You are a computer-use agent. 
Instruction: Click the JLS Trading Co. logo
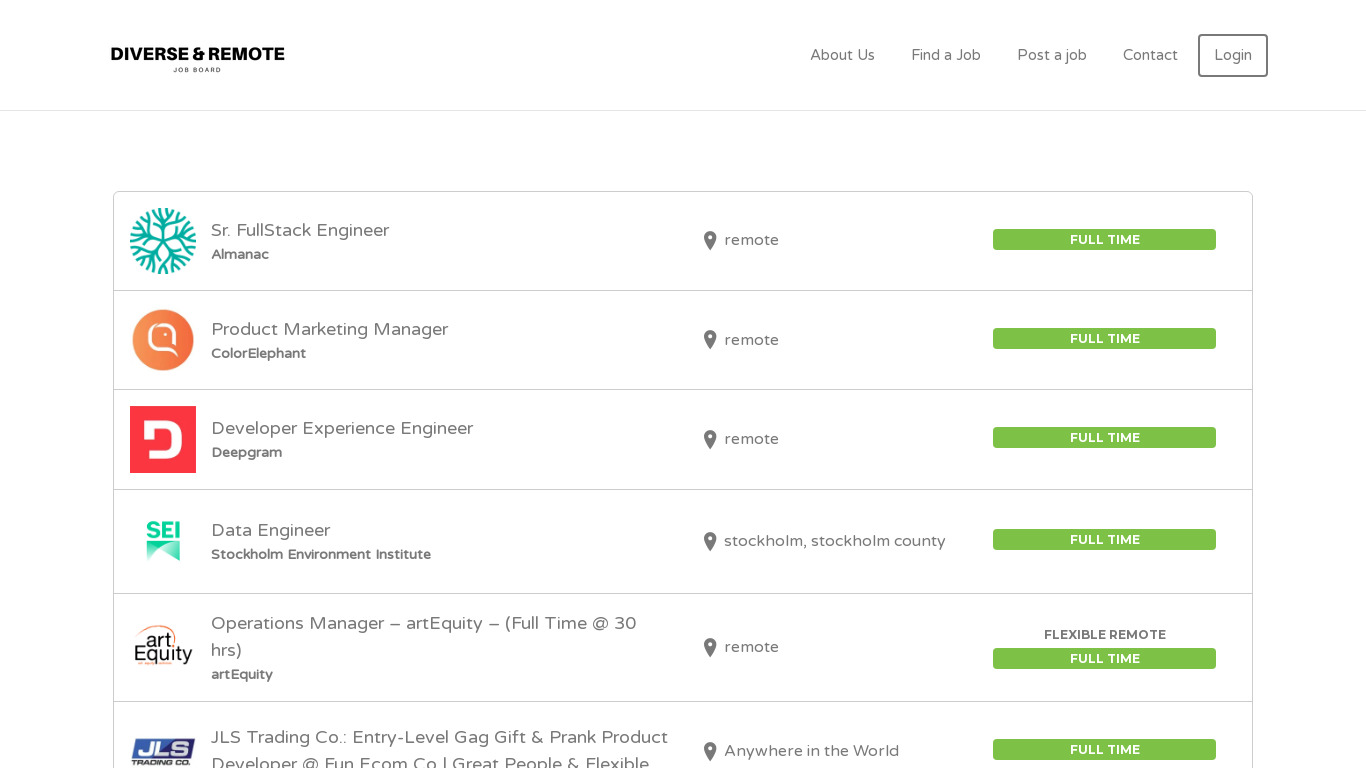[163, 752]
